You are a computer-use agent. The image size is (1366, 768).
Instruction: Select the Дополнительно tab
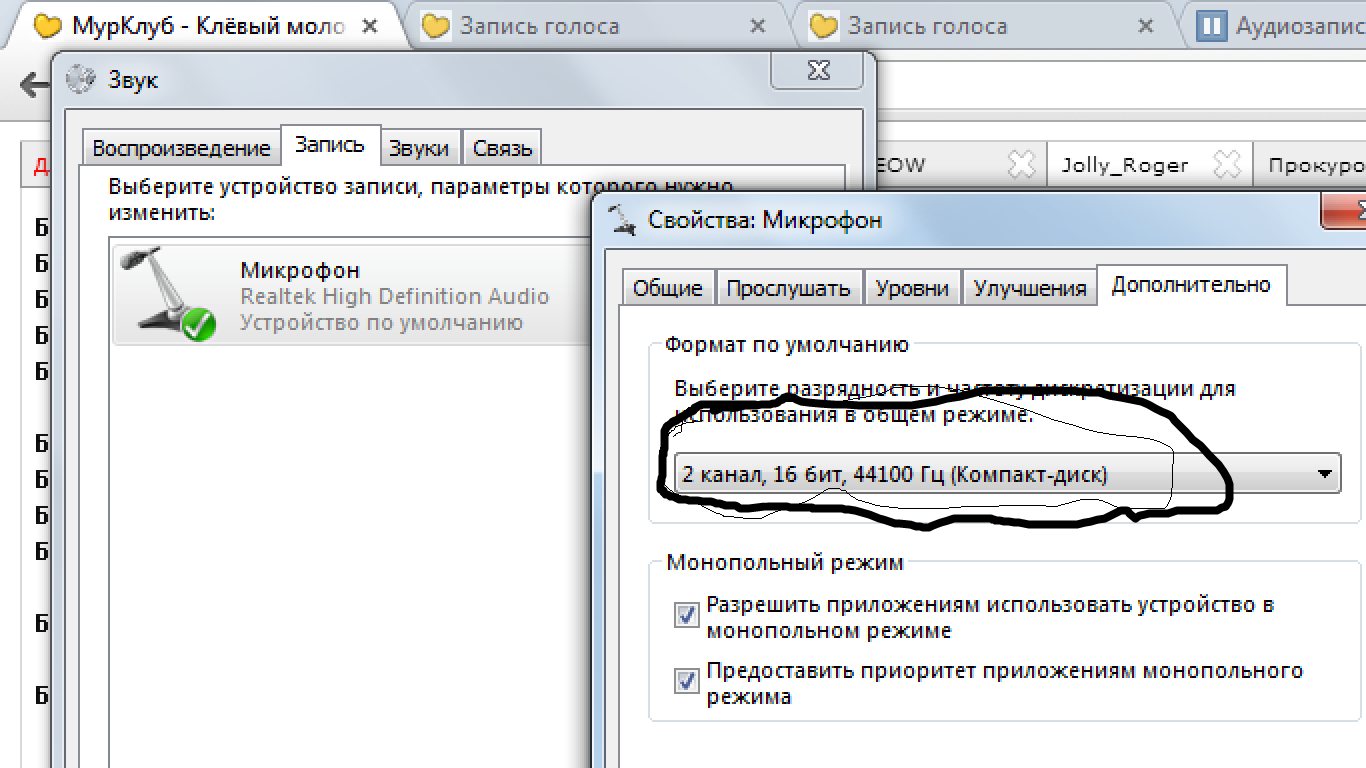(1191, 285)
